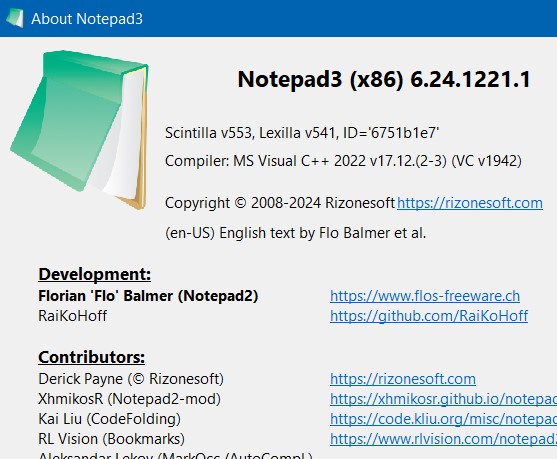Click the Notepad3 (x86) version heading
Image resolution: width=557 pixels, height=459 pixels.
point(384,79)
